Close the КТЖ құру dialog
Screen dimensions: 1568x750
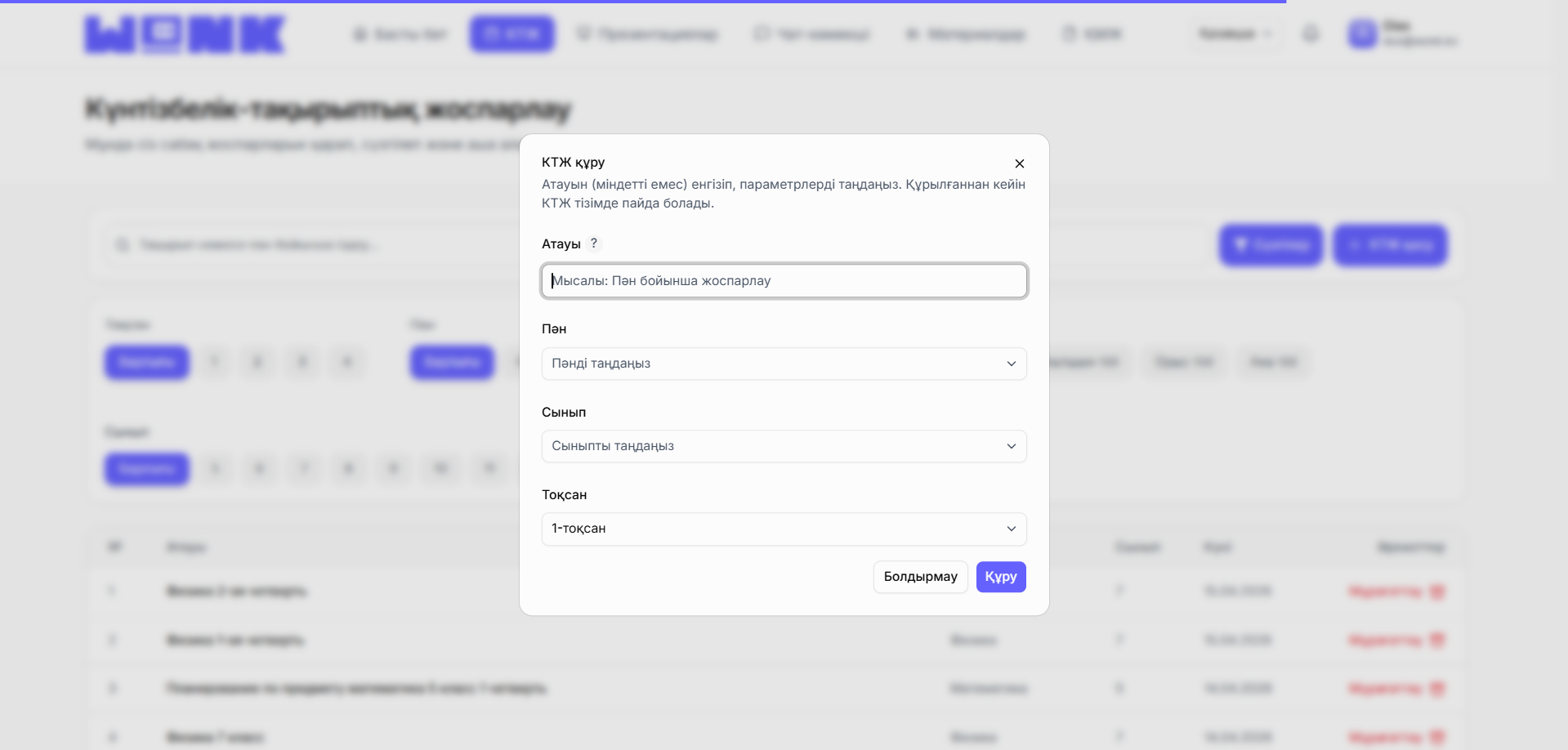pyautogui.click(x=1019, y=163)
